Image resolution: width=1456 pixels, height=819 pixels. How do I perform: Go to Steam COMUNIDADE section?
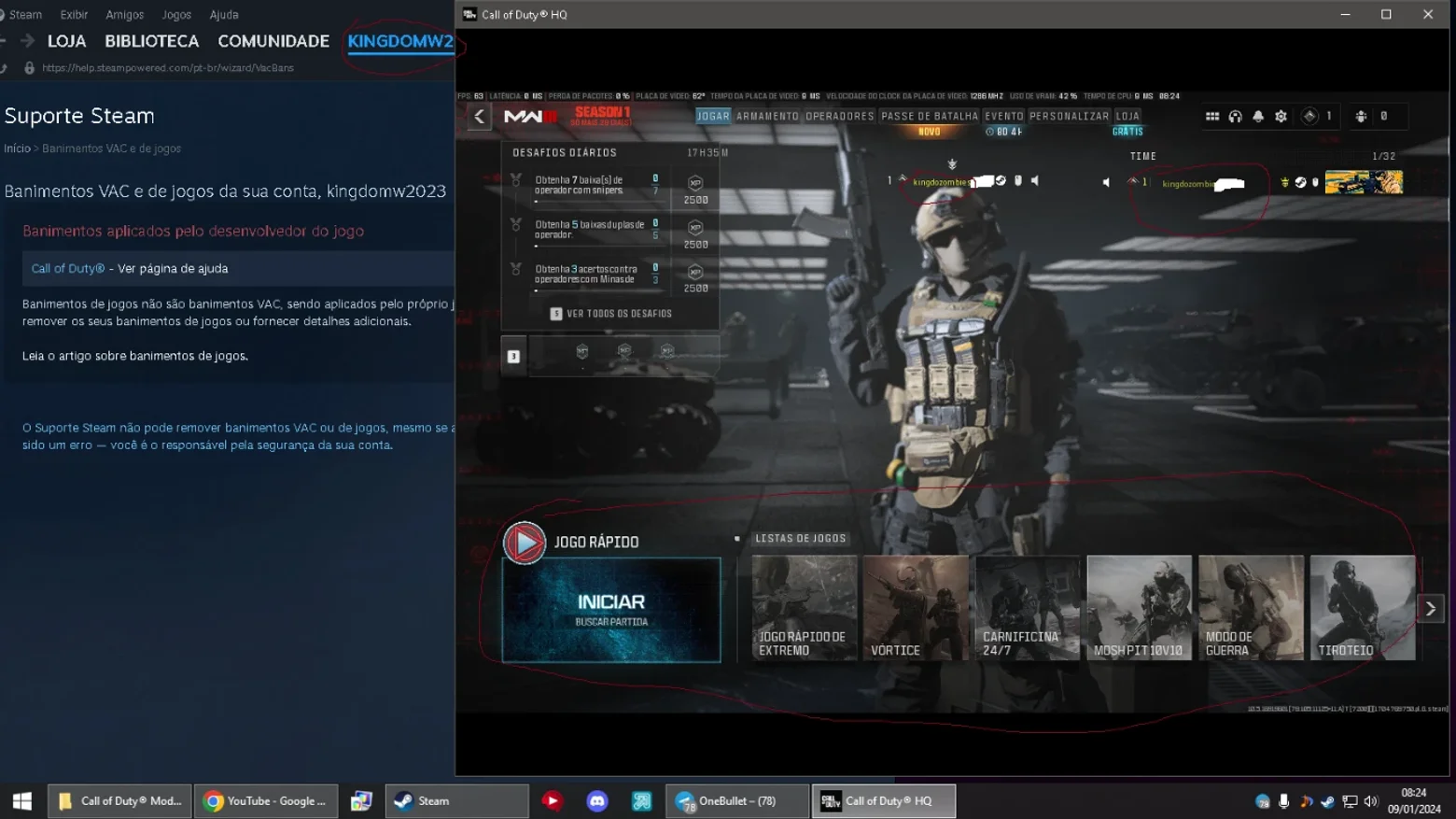pos(273,41)
